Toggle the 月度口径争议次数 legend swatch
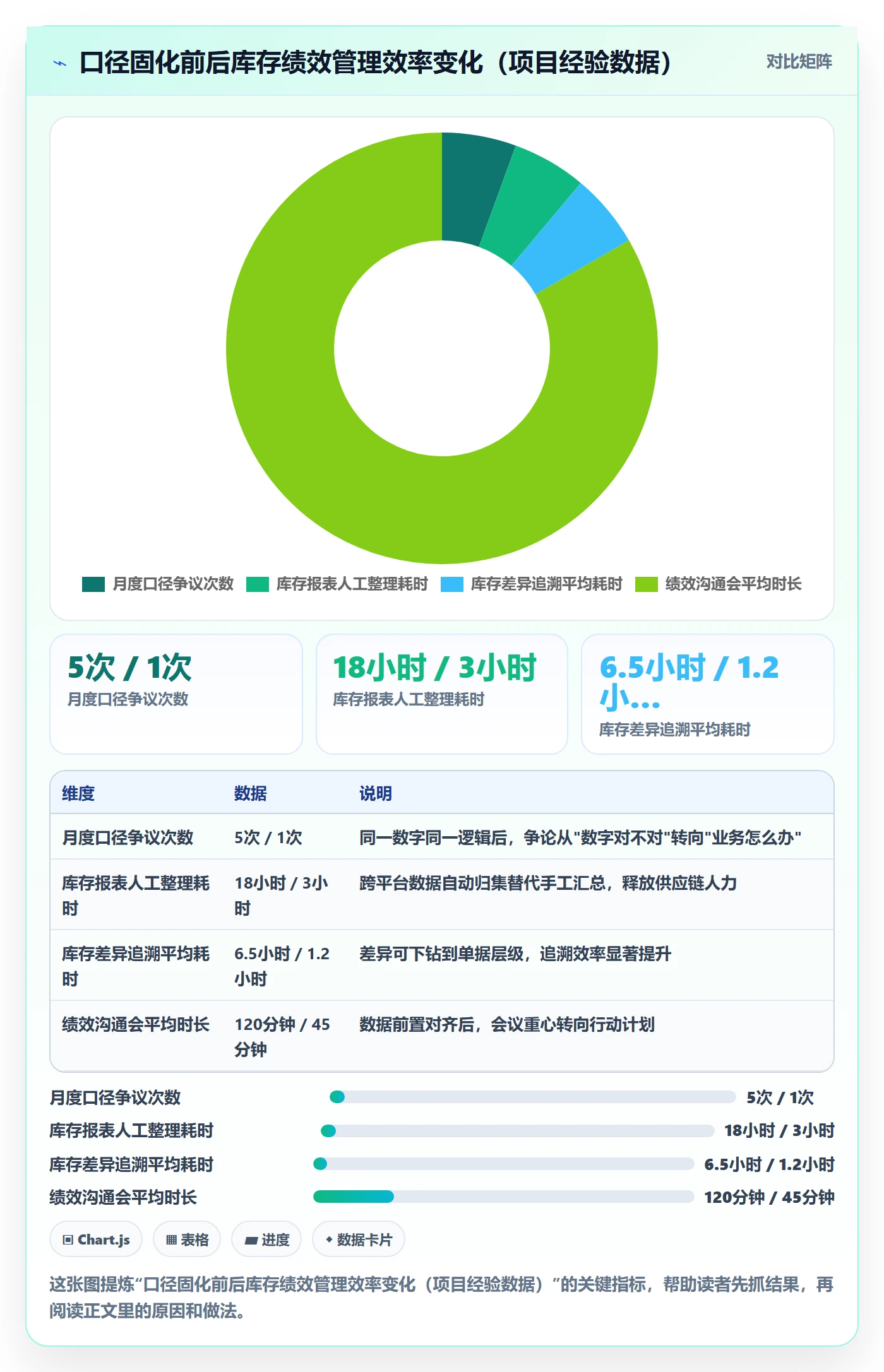 tap(93, 584)
